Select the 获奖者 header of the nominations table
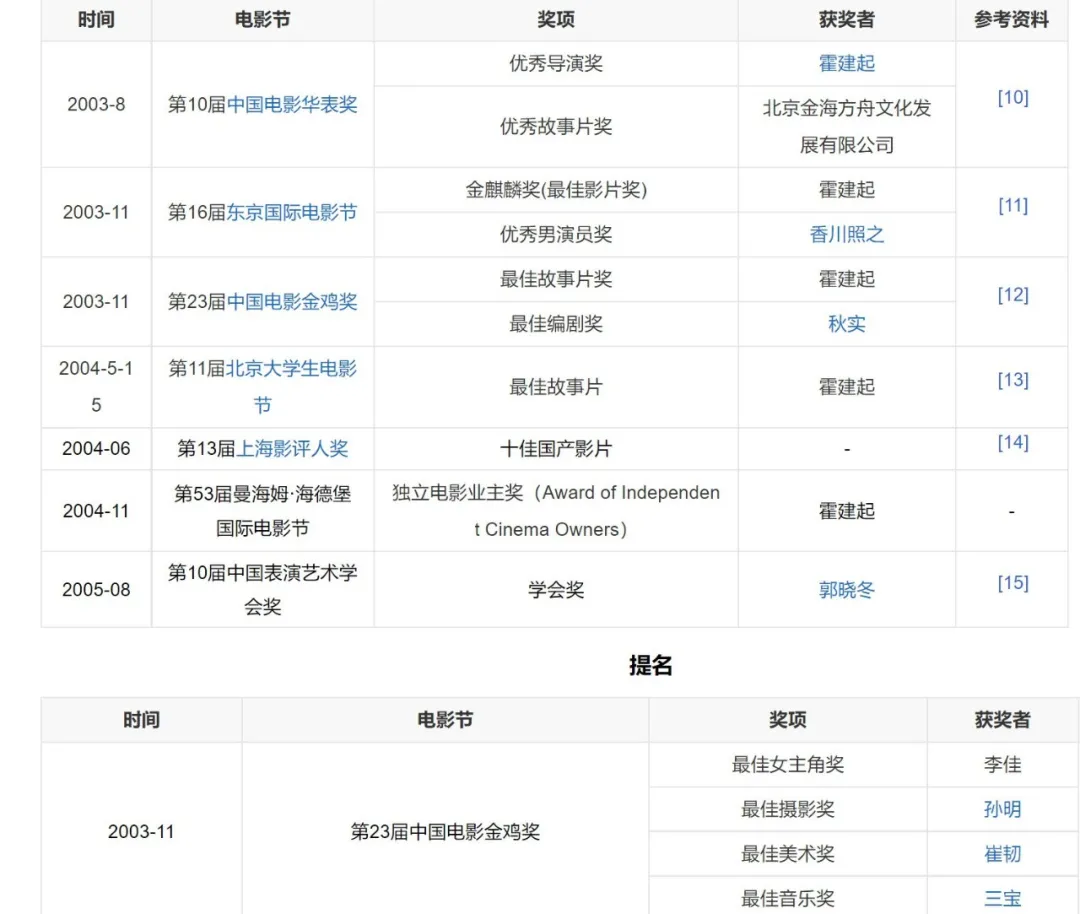Viewport: 1080px width, 914px height. (1002, 720)
